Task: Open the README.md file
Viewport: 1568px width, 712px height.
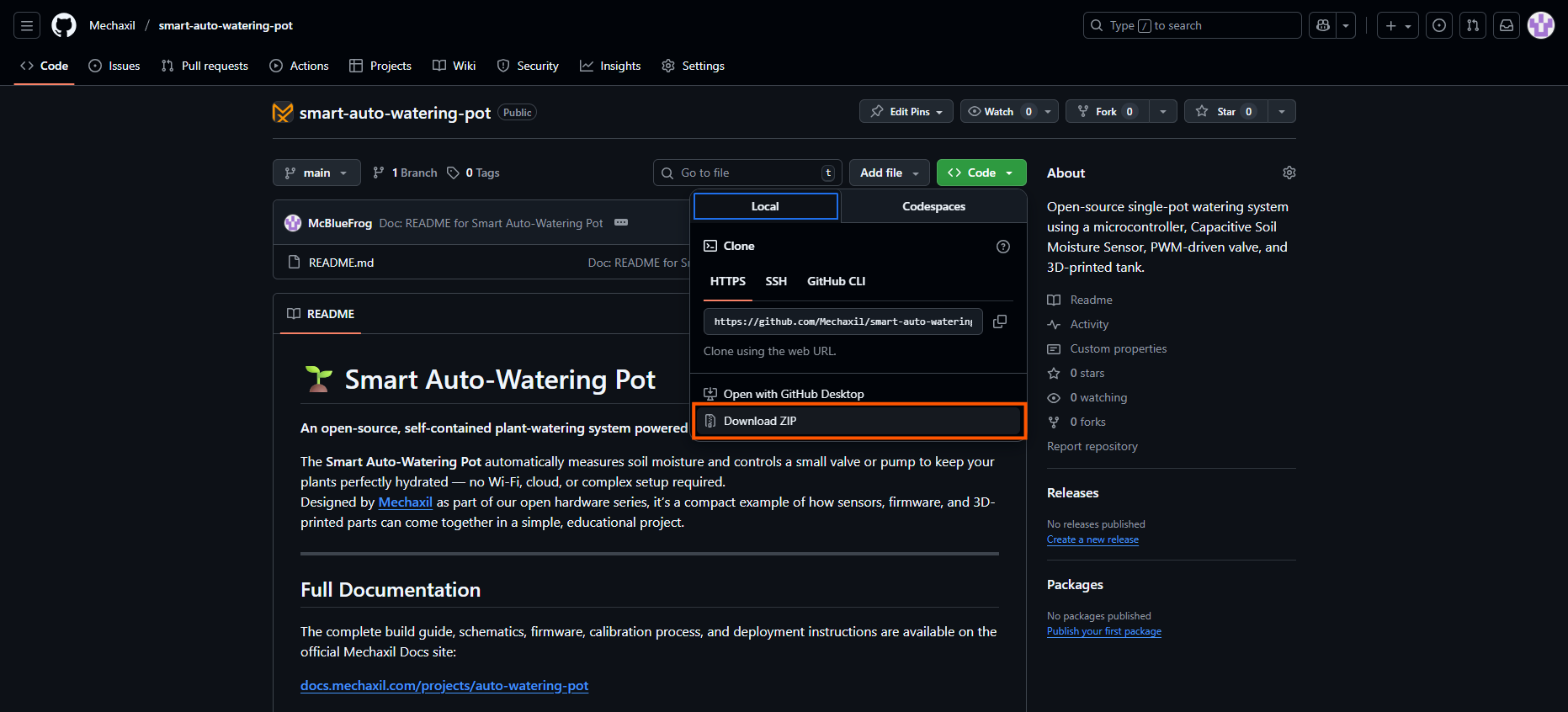Action: pos(341,263)
